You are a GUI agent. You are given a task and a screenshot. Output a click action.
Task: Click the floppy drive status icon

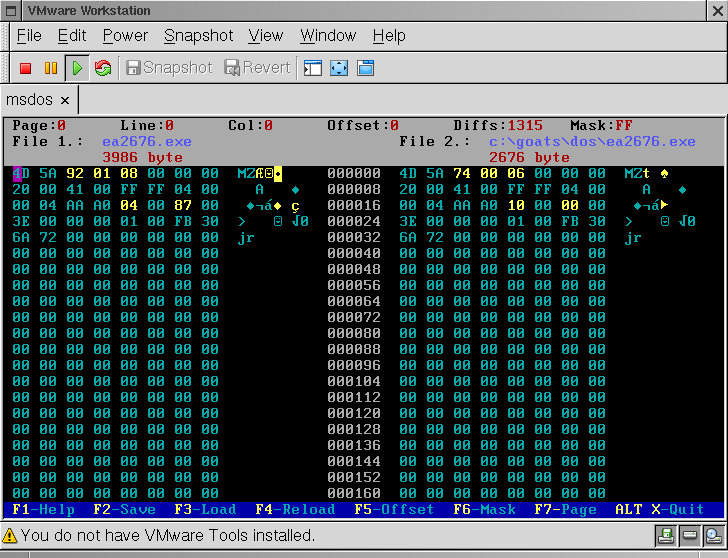point(666,536)
